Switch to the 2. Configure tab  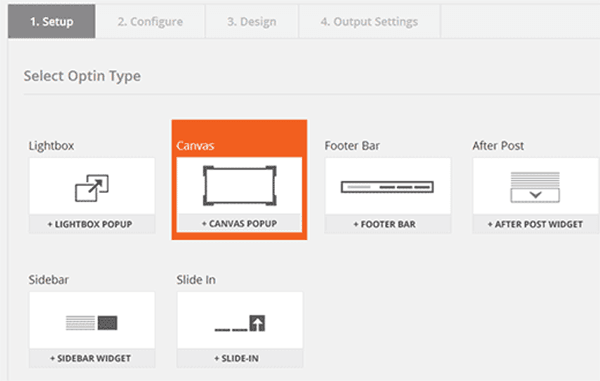[x=150, y=21]
